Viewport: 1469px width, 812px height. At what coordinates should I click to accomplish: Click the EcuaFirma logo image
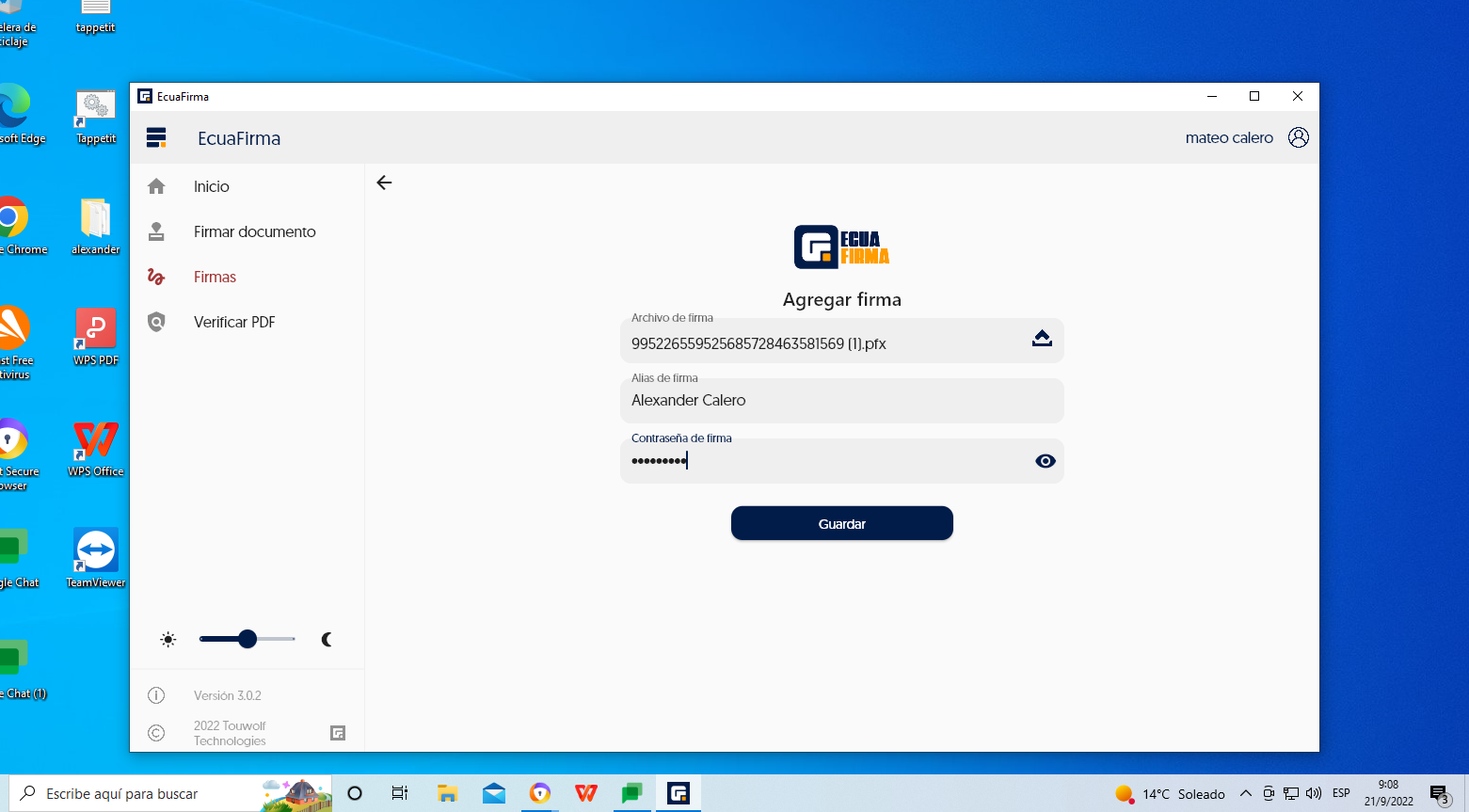coord(841,247)
